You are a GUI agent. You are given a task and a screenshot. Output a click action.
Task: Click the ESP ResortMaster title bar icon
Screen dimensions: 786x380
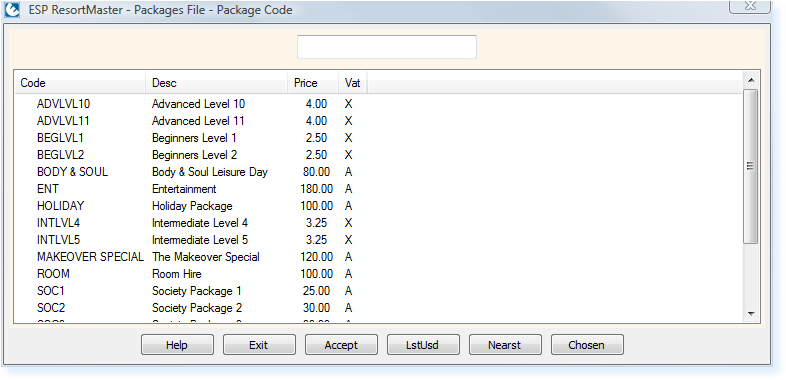[12, 10]
